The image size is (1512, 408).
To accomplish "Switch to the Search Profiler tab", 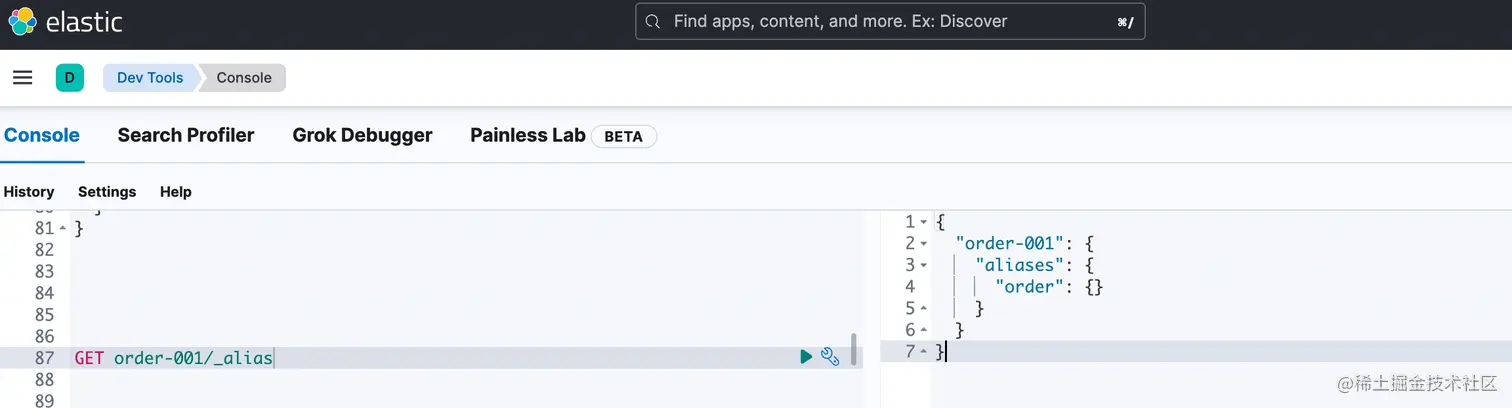I will [x=186, y=135].
